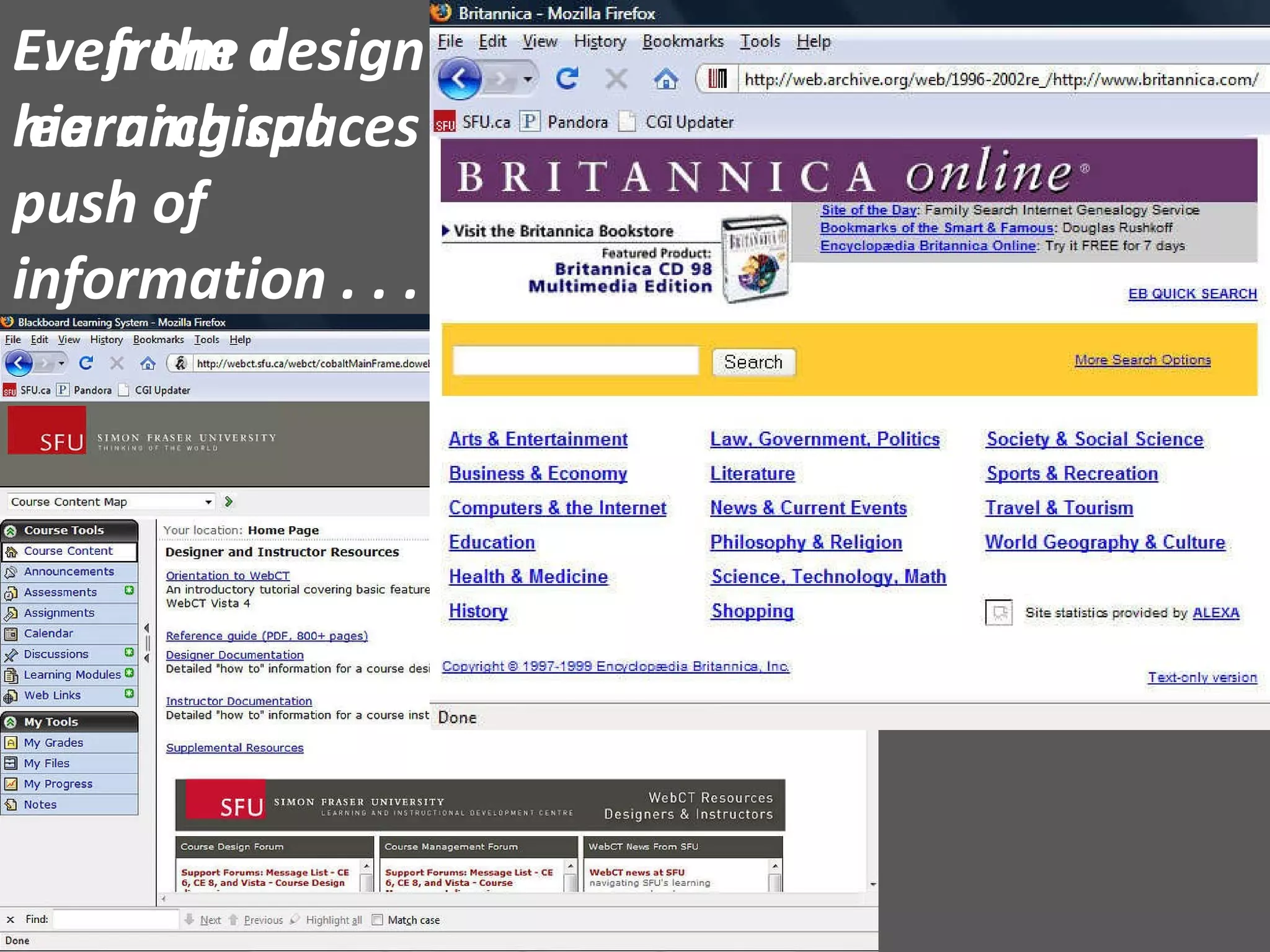Image resolution: width=1270 pixels, height=952 pixels.
Task: Click Find Next button in Find bar
Action: pos(203,920)
